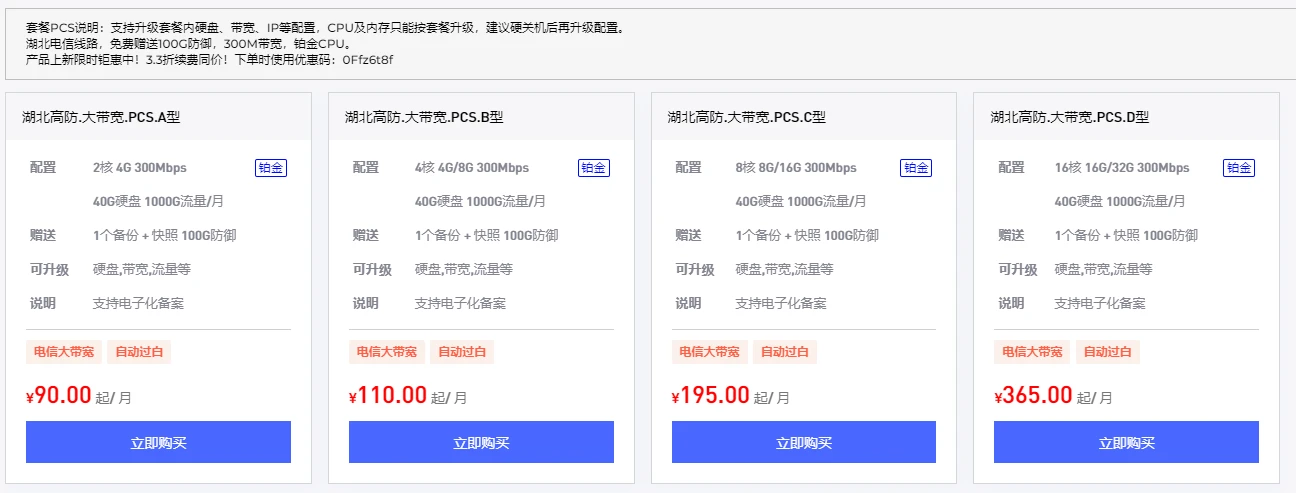Viewport: 1296px width, 493px height.
Task: Open the 湖北高防.大带宽.PCS.A型 title
Action: 101,117
